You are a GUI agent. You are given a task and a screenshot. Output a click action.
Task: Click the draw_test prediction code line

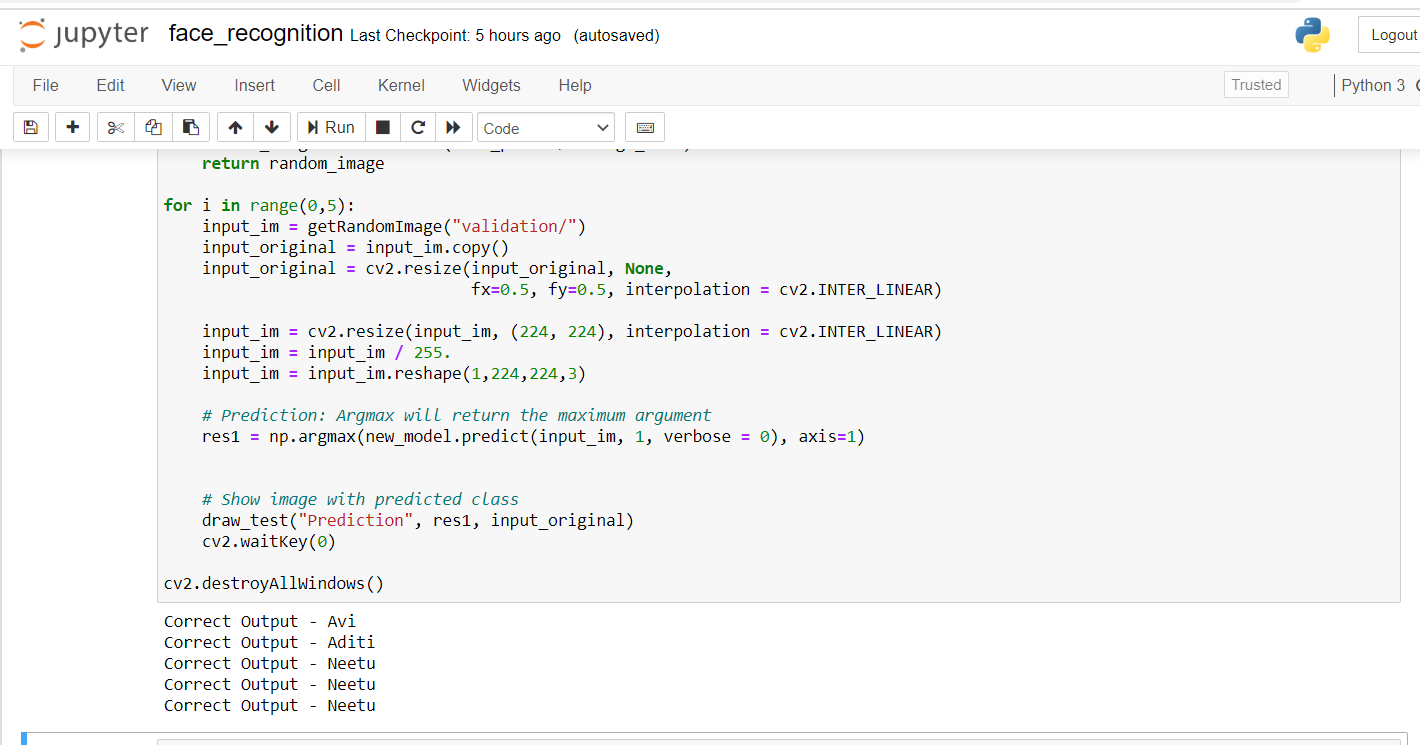click(418, 521)
